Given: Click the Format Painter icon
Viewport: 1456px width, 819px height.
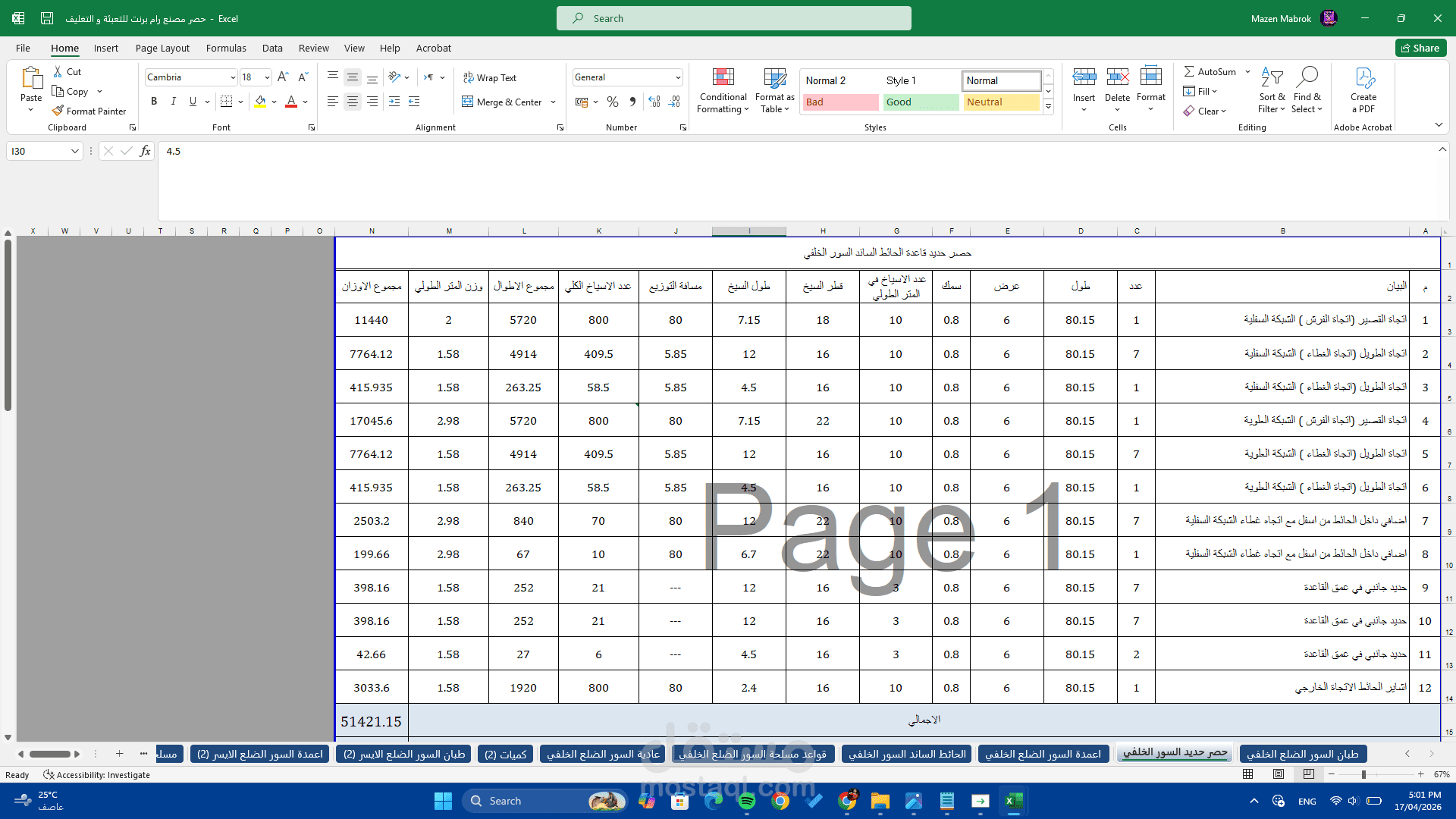Looking at the screenshot, I should point(58,111).
